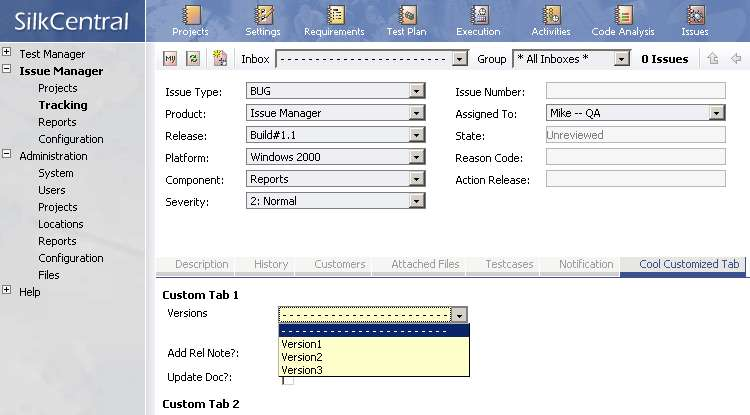Viewport: 750px width, 415px height.
Task: Click the SilkCentral logo
Action: click(71, 22)
